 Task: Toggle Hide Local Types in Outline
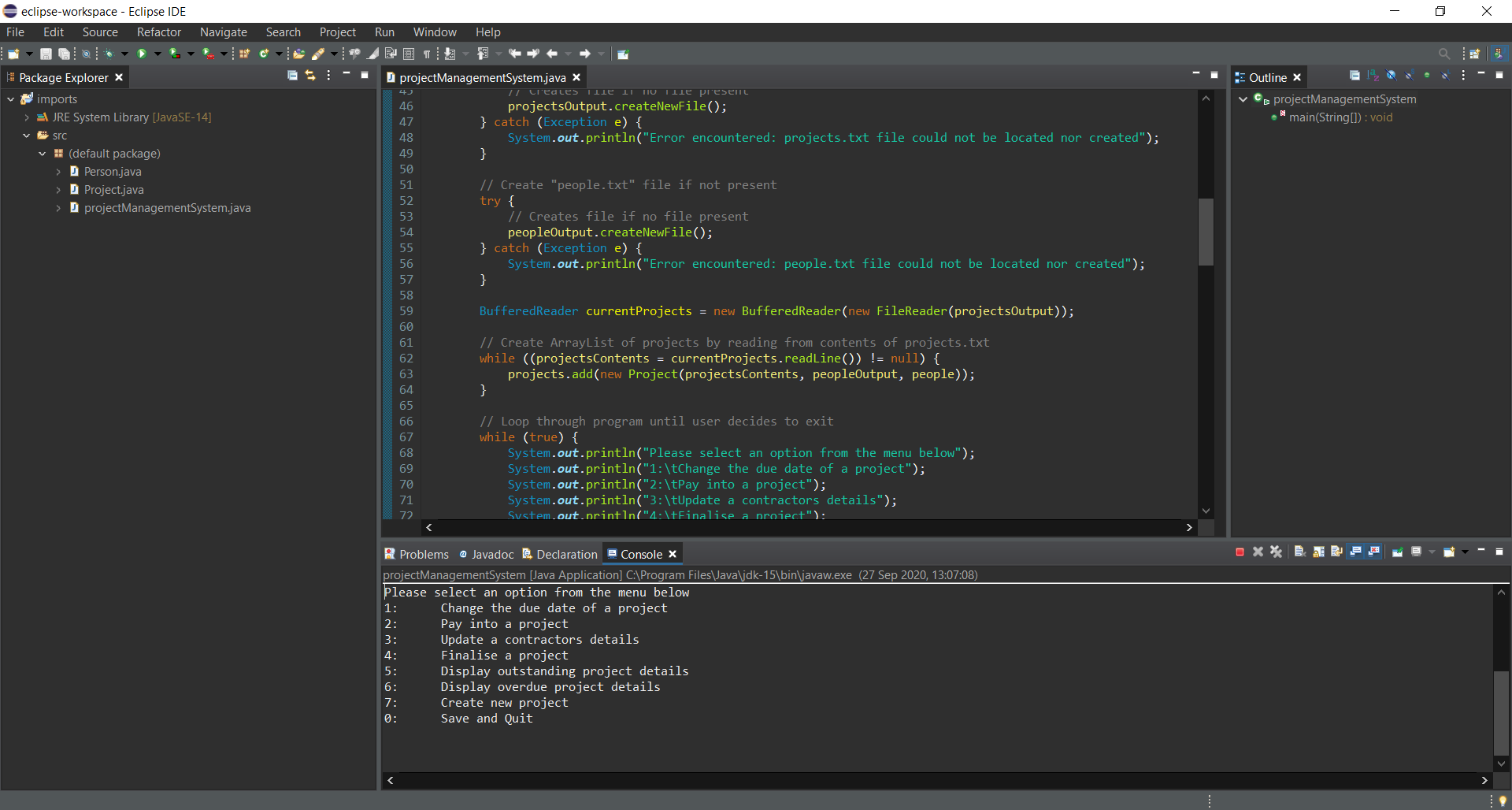tap(1445, 76)
